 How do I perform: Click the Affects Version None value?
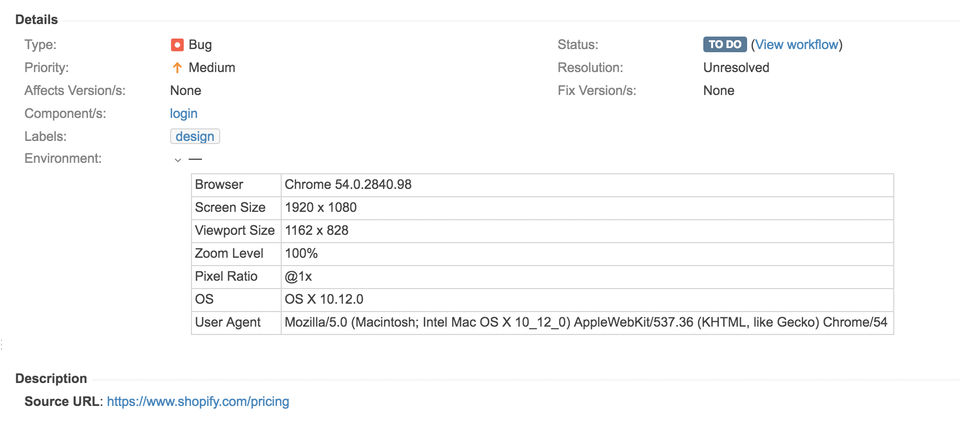click(186, 91)
